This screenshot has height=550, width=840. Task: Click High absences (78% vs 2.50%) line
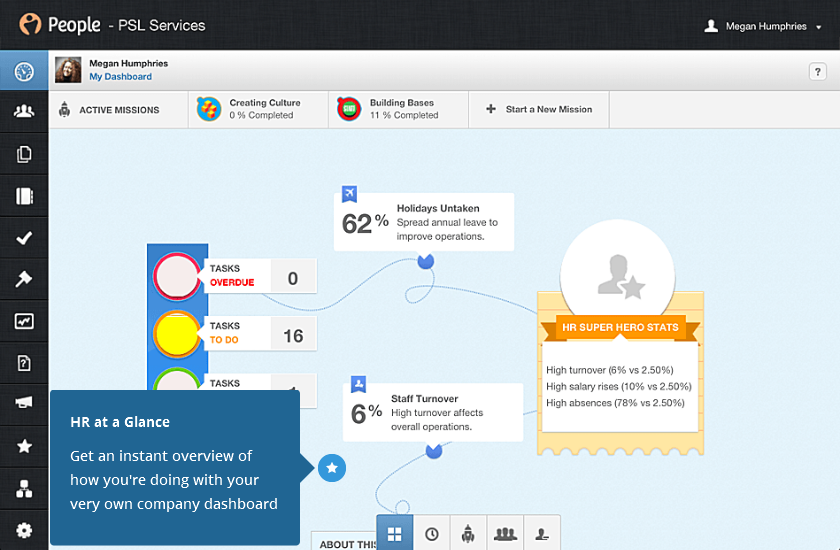[615, 403]
